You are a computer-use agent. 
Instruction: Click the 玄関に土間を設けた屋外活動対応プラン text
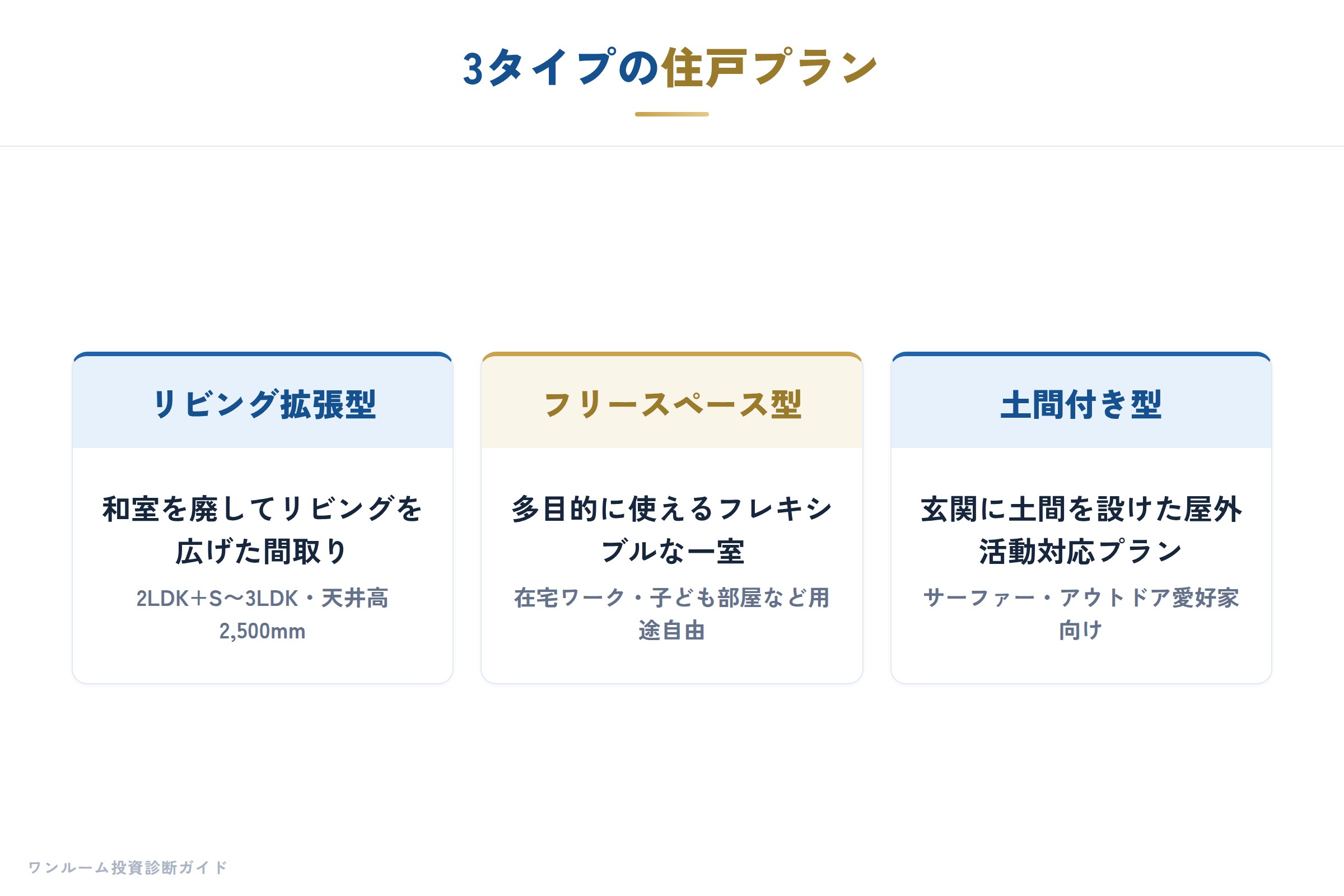click(x=1081, y=530)
